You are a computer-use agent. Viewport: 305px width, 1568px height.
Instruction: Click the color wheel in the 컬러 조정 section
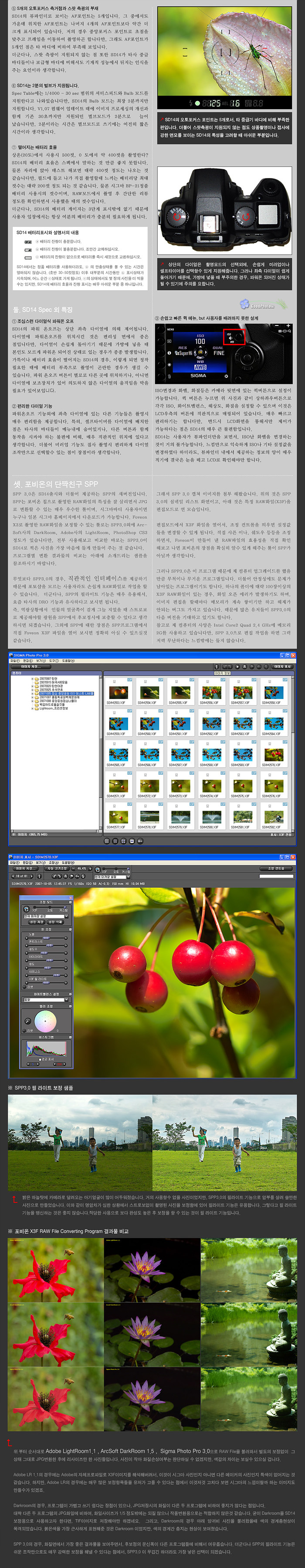coord(46,1021)
